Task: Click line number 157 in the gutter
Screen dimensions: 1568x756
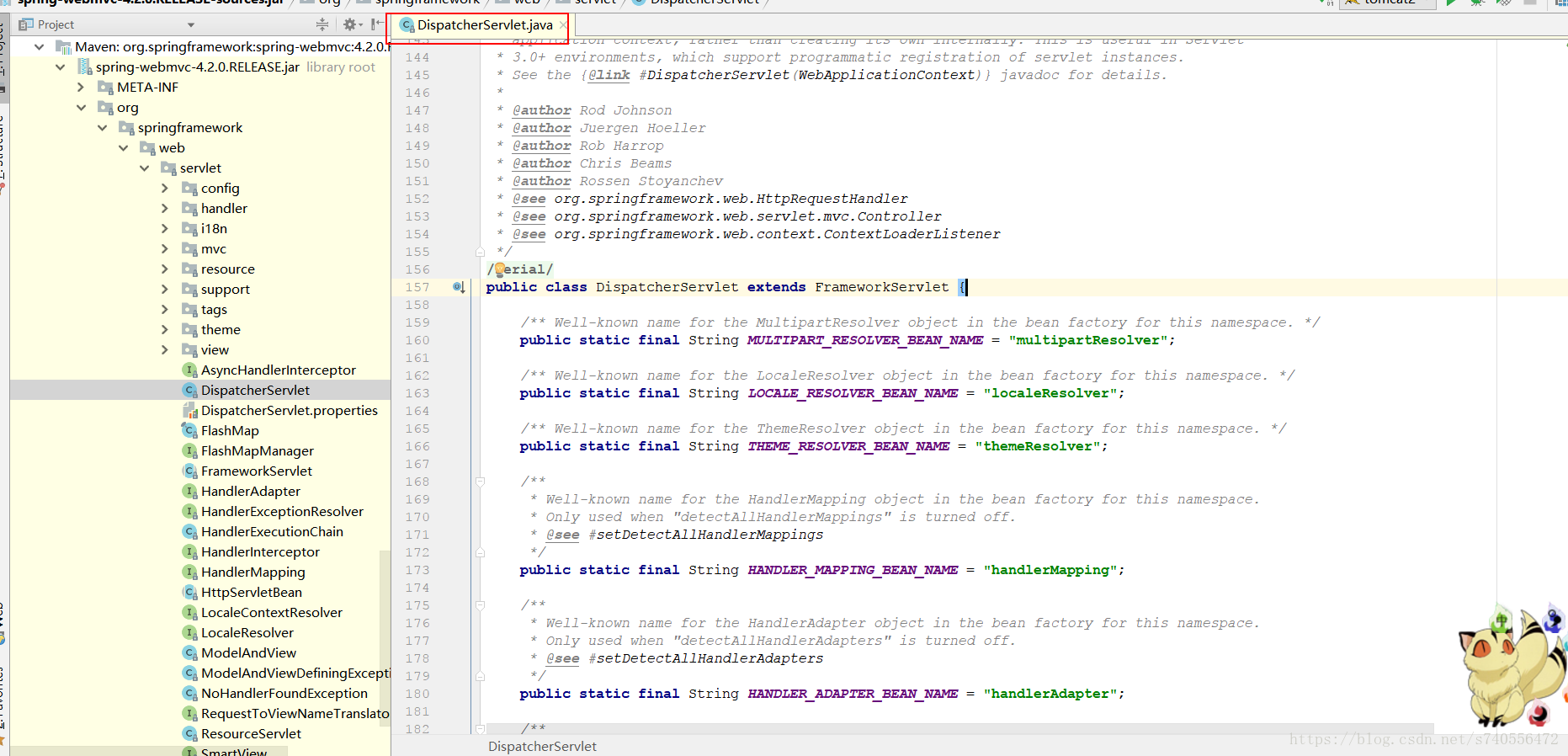Action: [x=417, y=287]
